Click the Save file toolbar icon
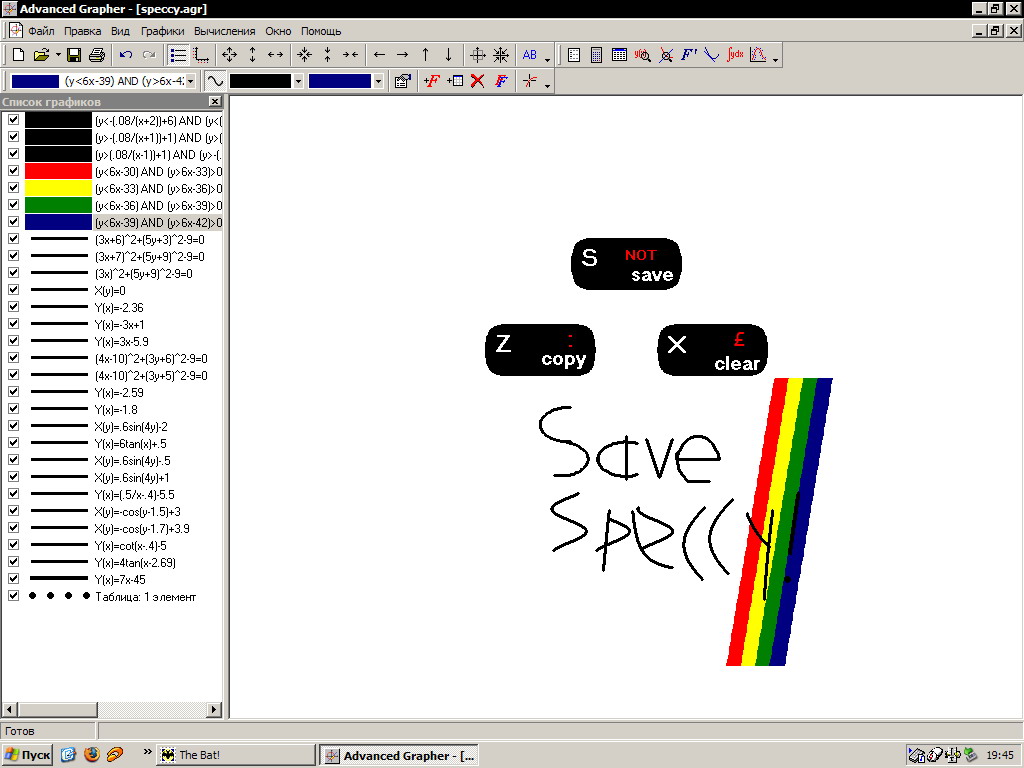This screenshot has height=768, width=1024. [x=74, y=55]
